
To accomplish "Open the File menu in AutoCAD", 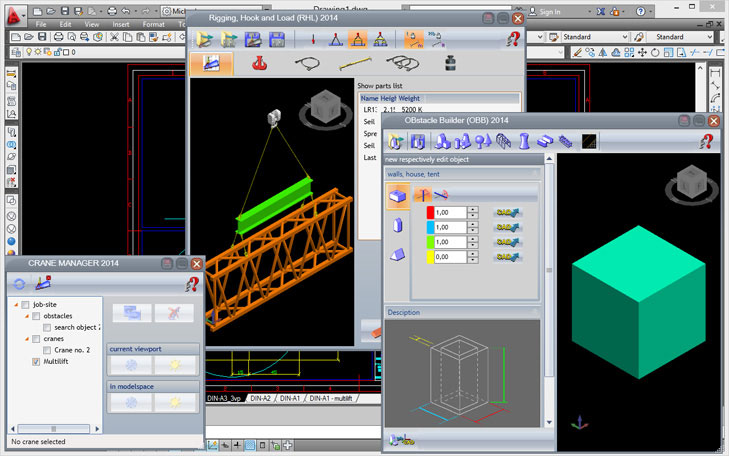I will coord(41,24).
